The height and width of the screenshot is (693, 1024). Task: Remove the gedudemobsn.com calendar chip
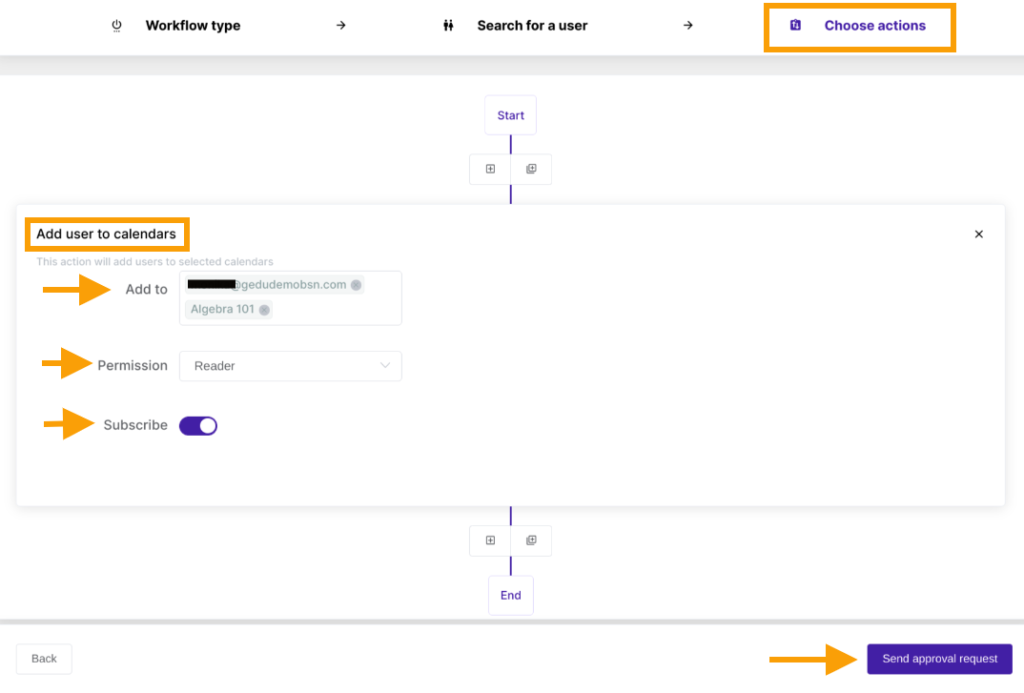356,285
